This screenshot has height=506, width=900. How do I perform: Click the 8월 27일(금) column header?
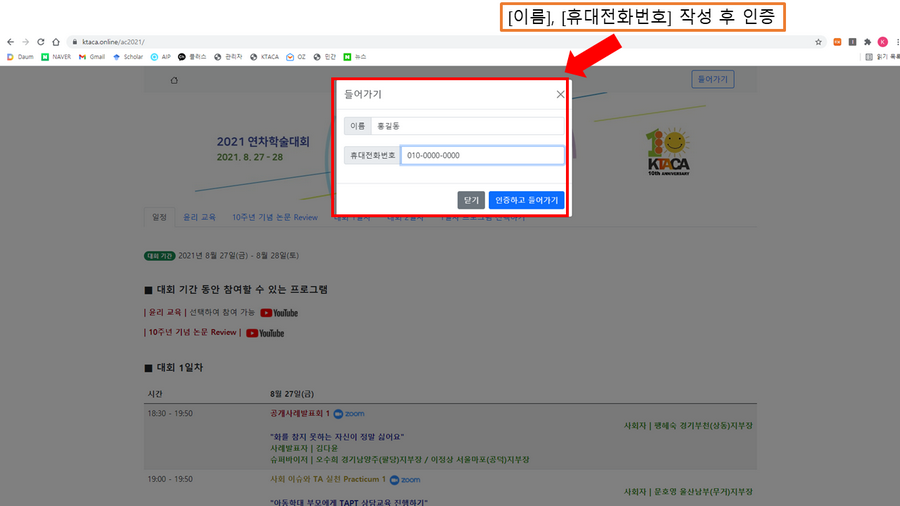(x=292, y=394)
